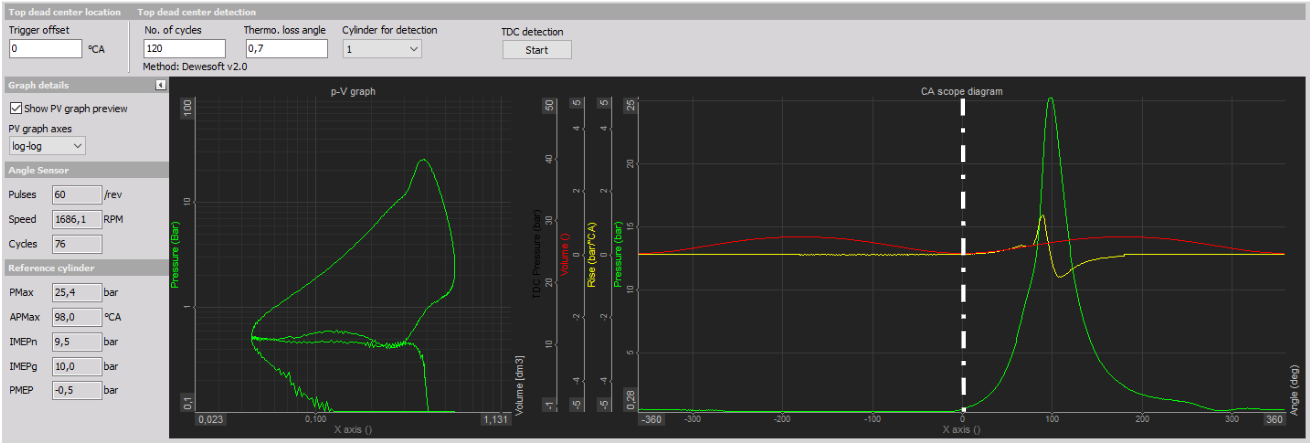Click the Pulses value field

point(77,194)
